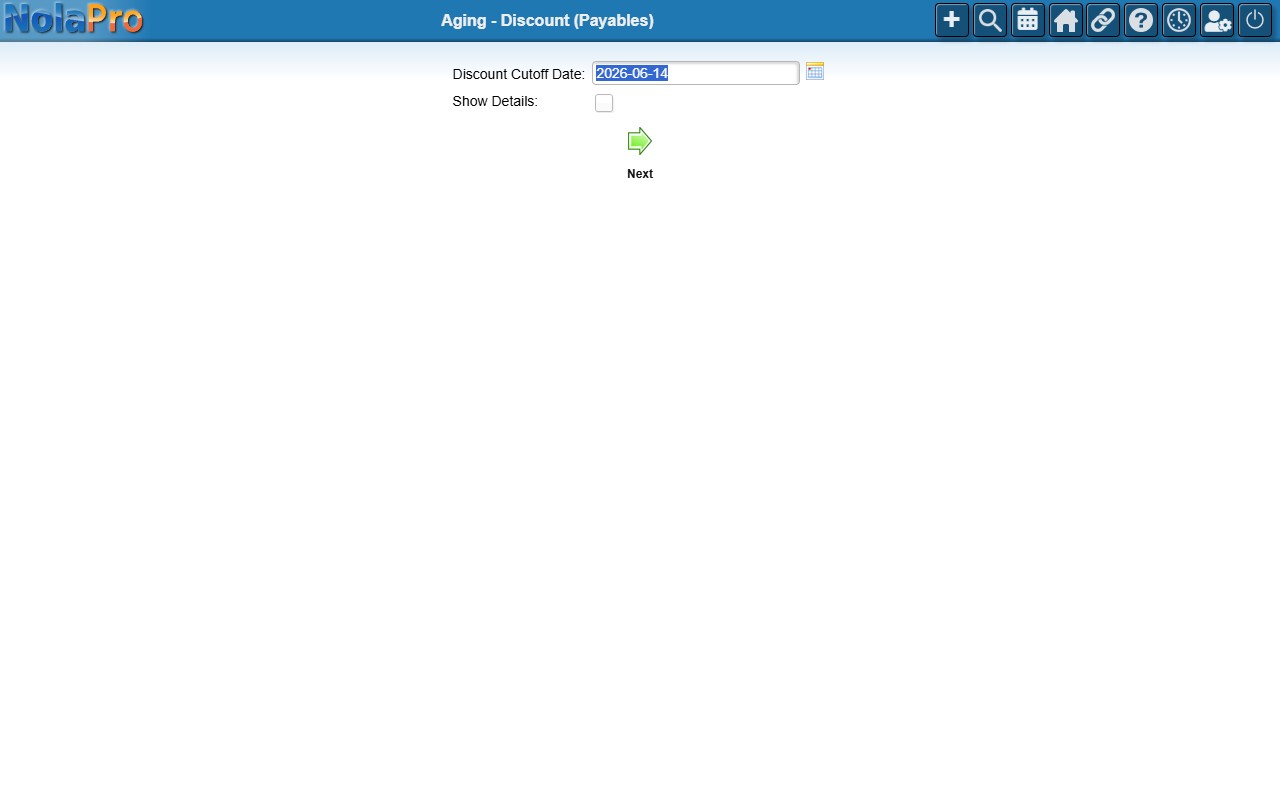Image resolution: width=1280 pixels, height=800 pixels.
Task: Click the Next label under arrow
Action: click(x=640, y=174)
